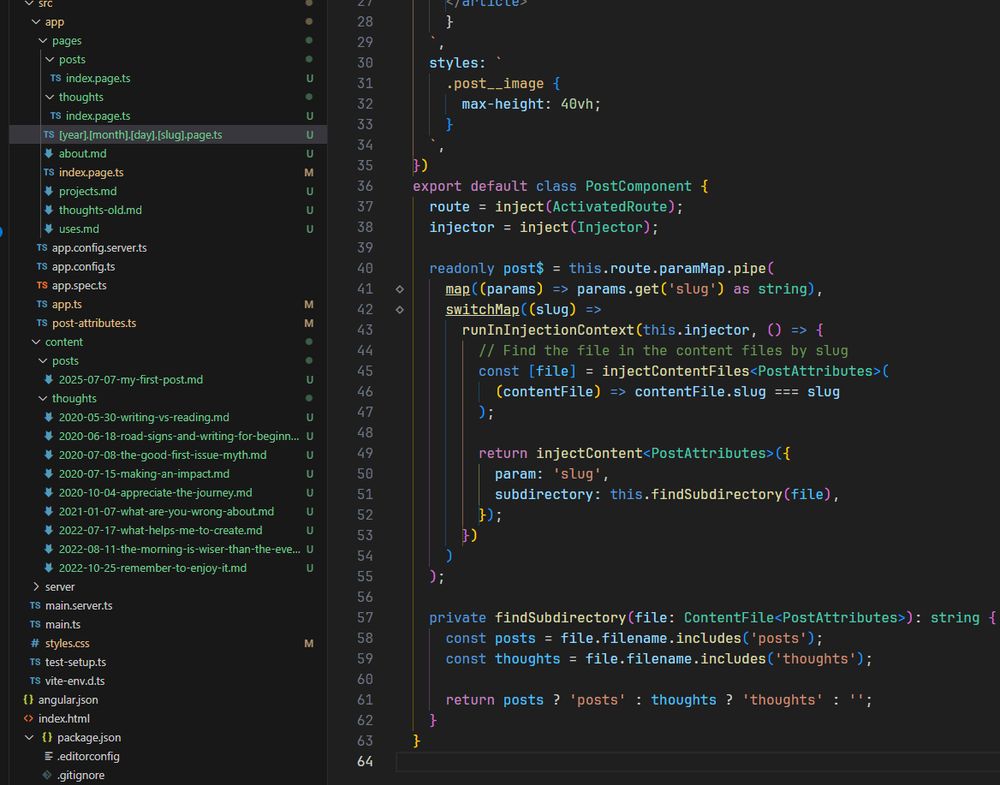Click runInInjectionContext on line 43
Image resolution: width=1000 pixels, height=785 pixels.
548,330
